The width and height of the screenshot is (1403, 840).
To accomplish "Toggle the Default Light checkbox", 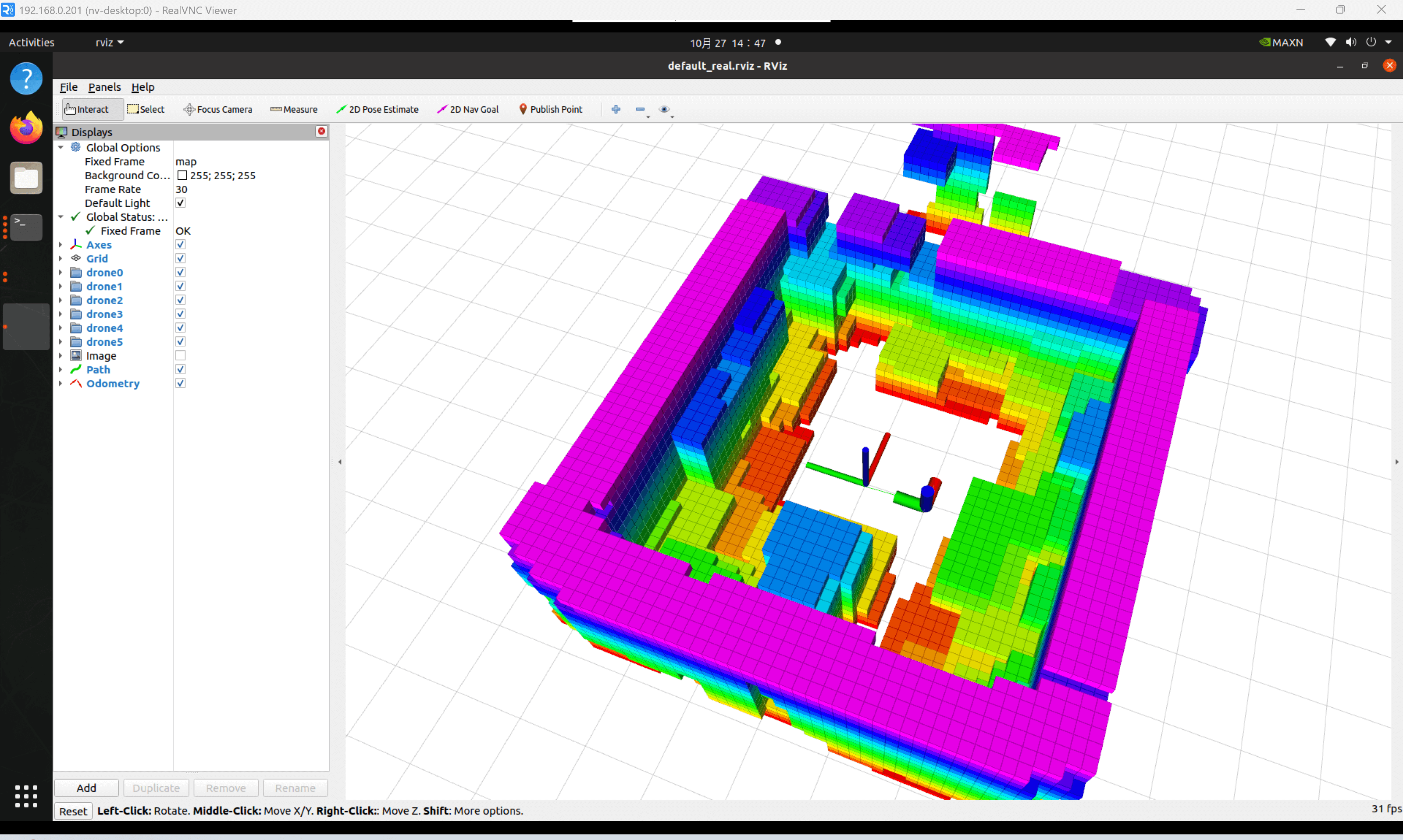I will pos(181,202).
